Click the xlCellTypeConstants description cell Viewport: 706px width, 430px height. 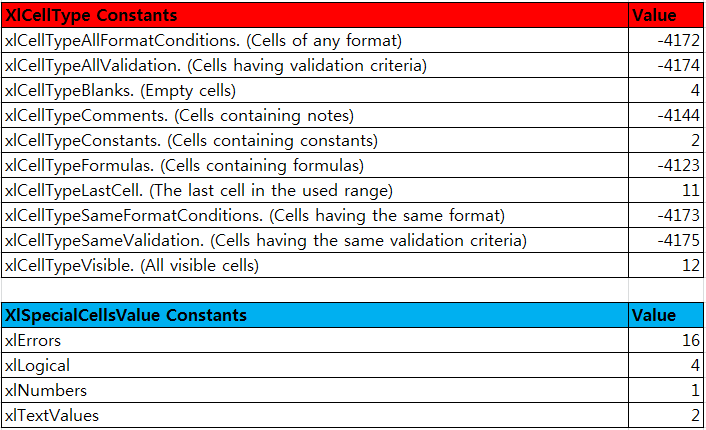pos(315,140)
